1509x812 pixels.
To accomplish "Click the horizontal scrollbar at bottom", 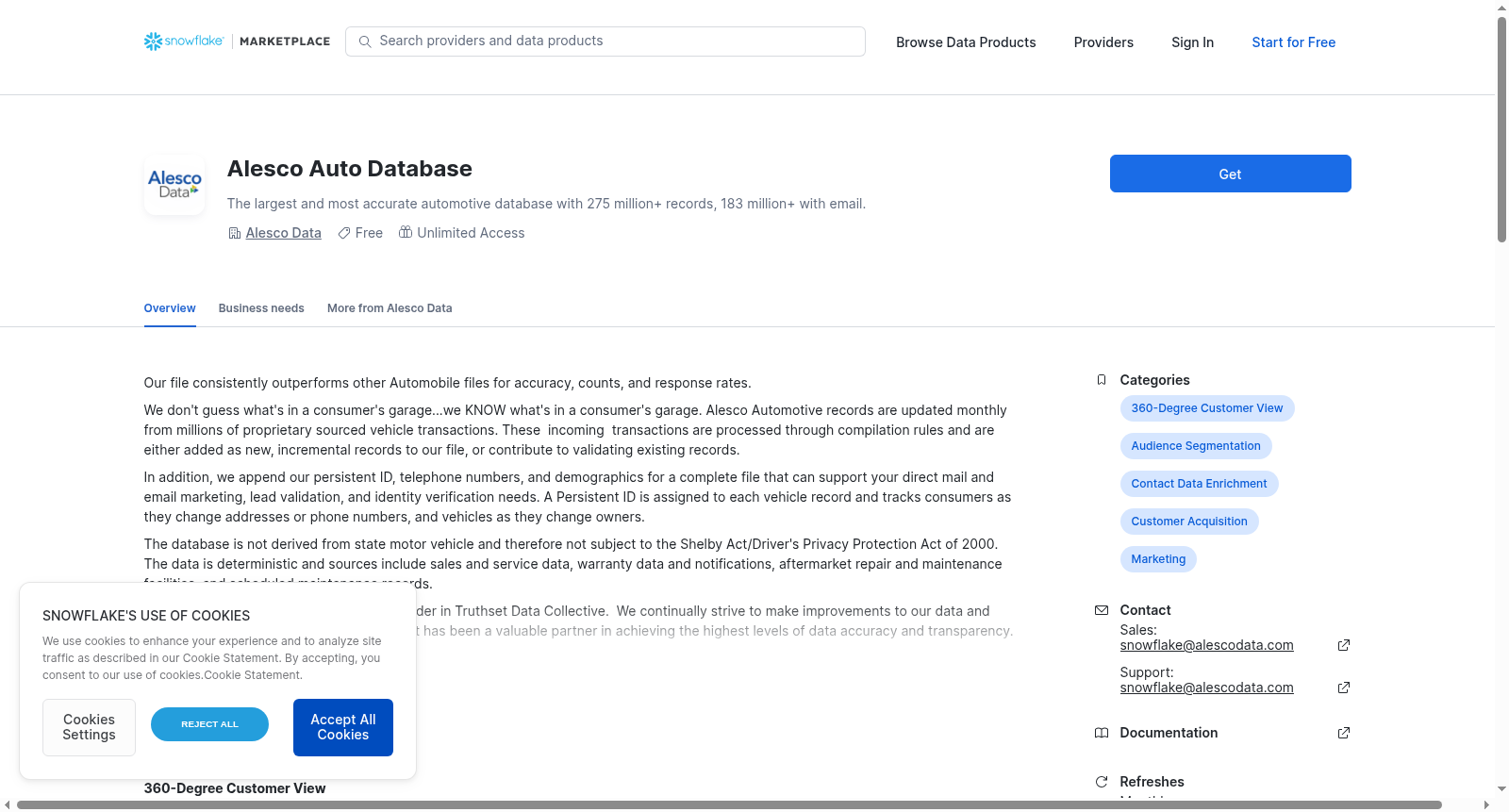I will [x=729, y=804].
